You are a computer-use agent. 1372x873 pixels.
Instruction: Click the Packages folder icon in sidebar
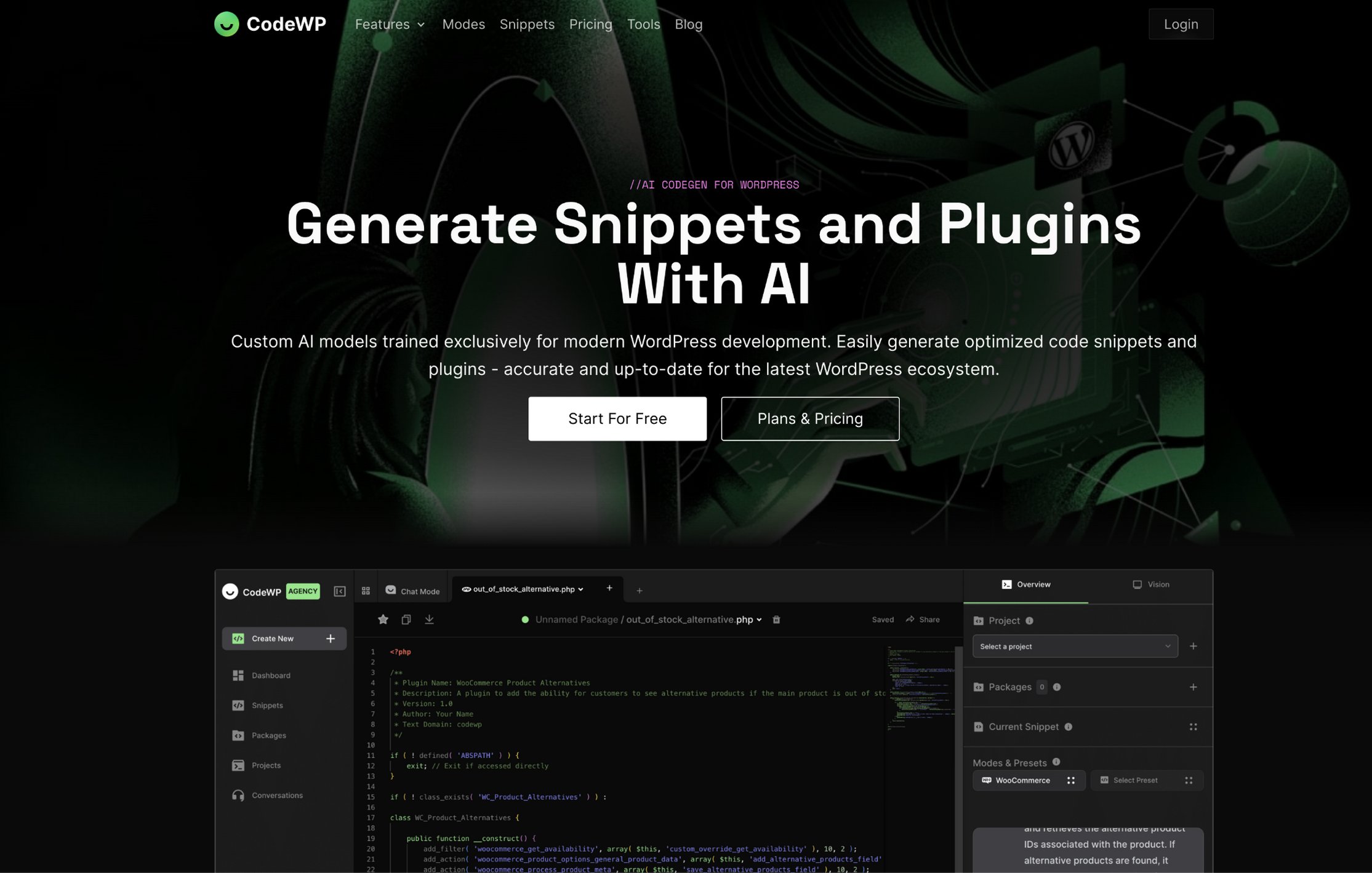coord(238,736)
